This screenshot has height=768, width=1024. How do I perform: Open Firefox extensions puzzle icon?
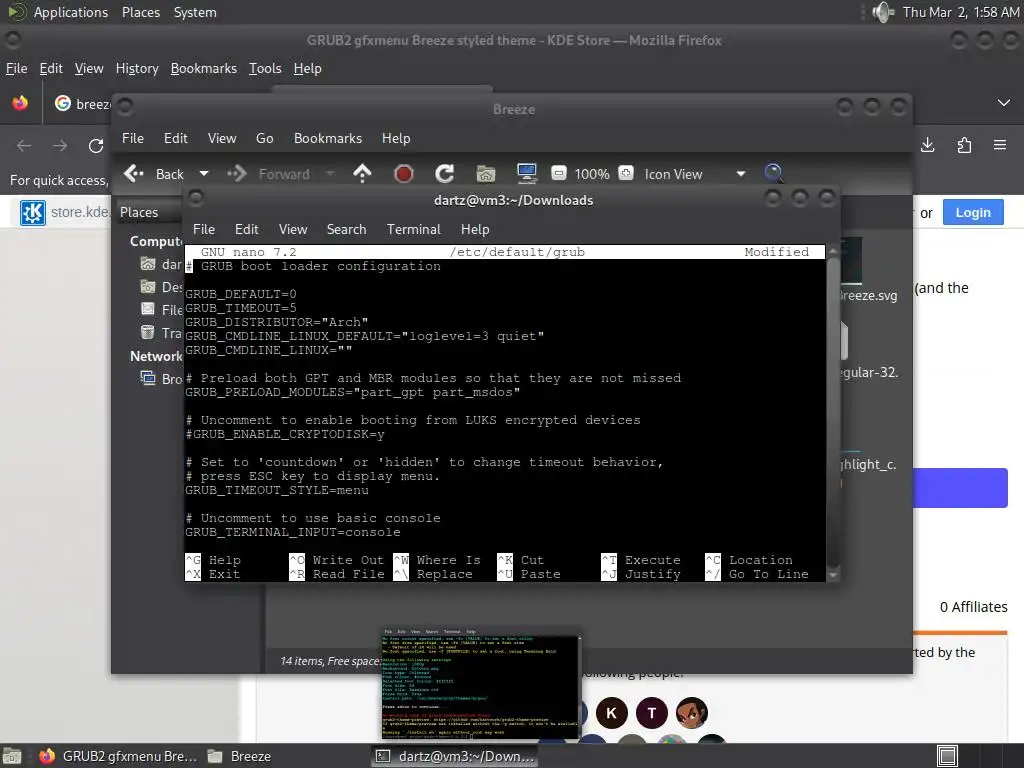point(964,145)
